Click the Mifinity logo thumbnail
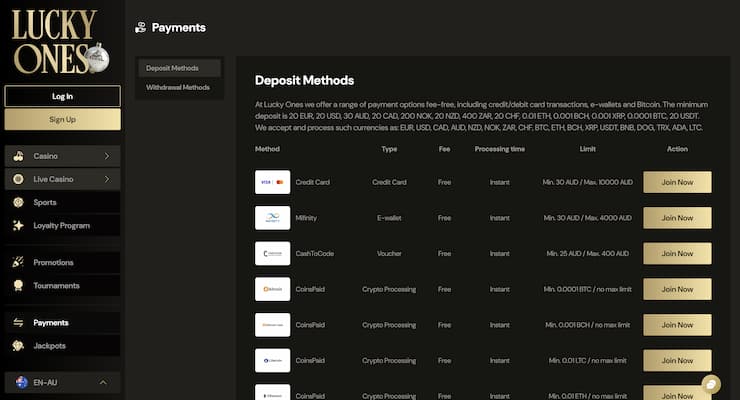Image resolution: width=740 pixels, height=400 pixels. (273, 218)
